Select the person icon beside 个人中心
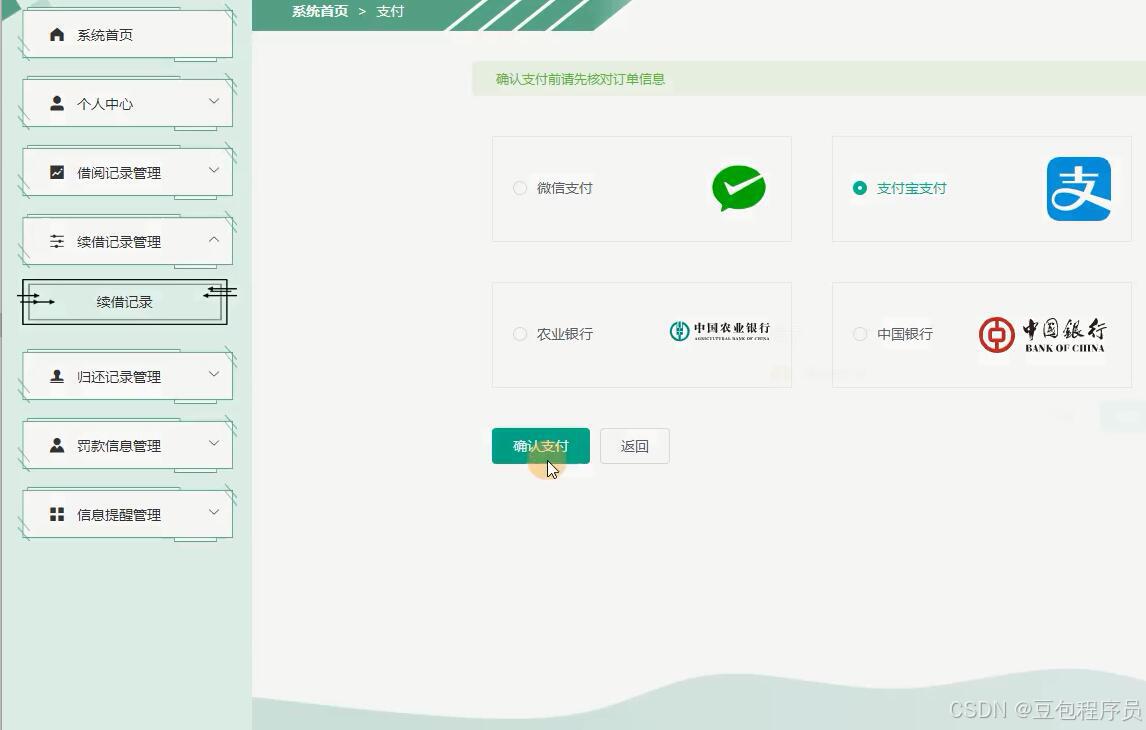This screenshot has width=1146, height=730. point(57,102)
